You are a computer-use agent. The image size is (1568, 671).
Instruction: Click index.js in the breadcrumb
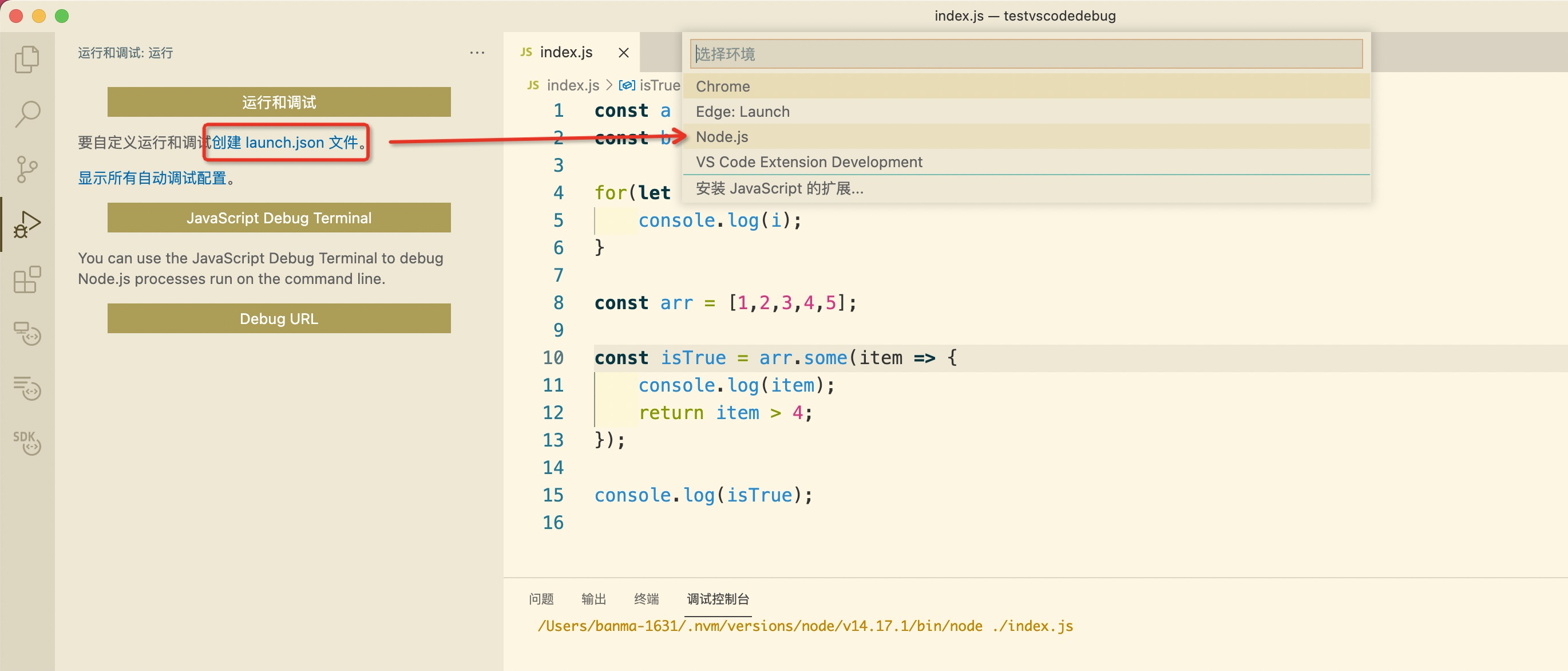coord(573,85)
